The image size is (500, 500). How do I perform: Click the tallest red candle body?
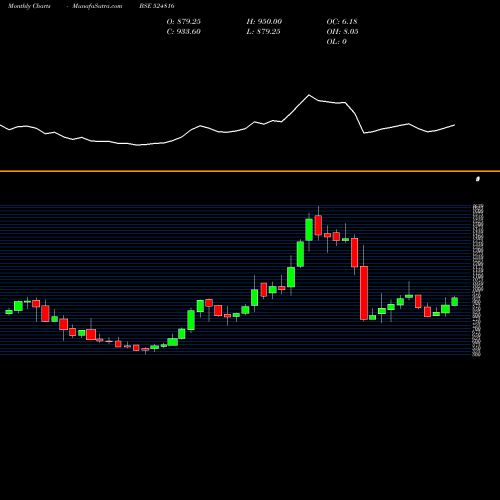tap(364, 293)
